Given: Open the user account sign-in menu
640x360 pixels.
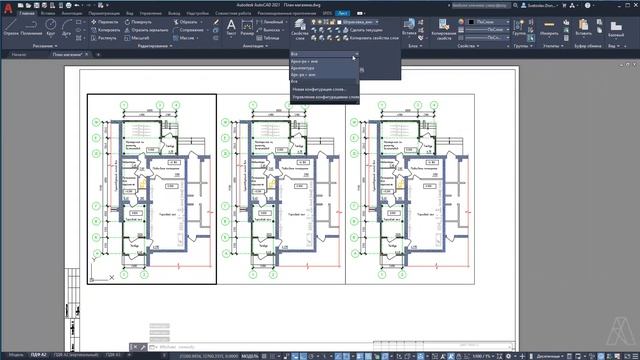Looking at the screenshot, I should click(x=540, y=5).
